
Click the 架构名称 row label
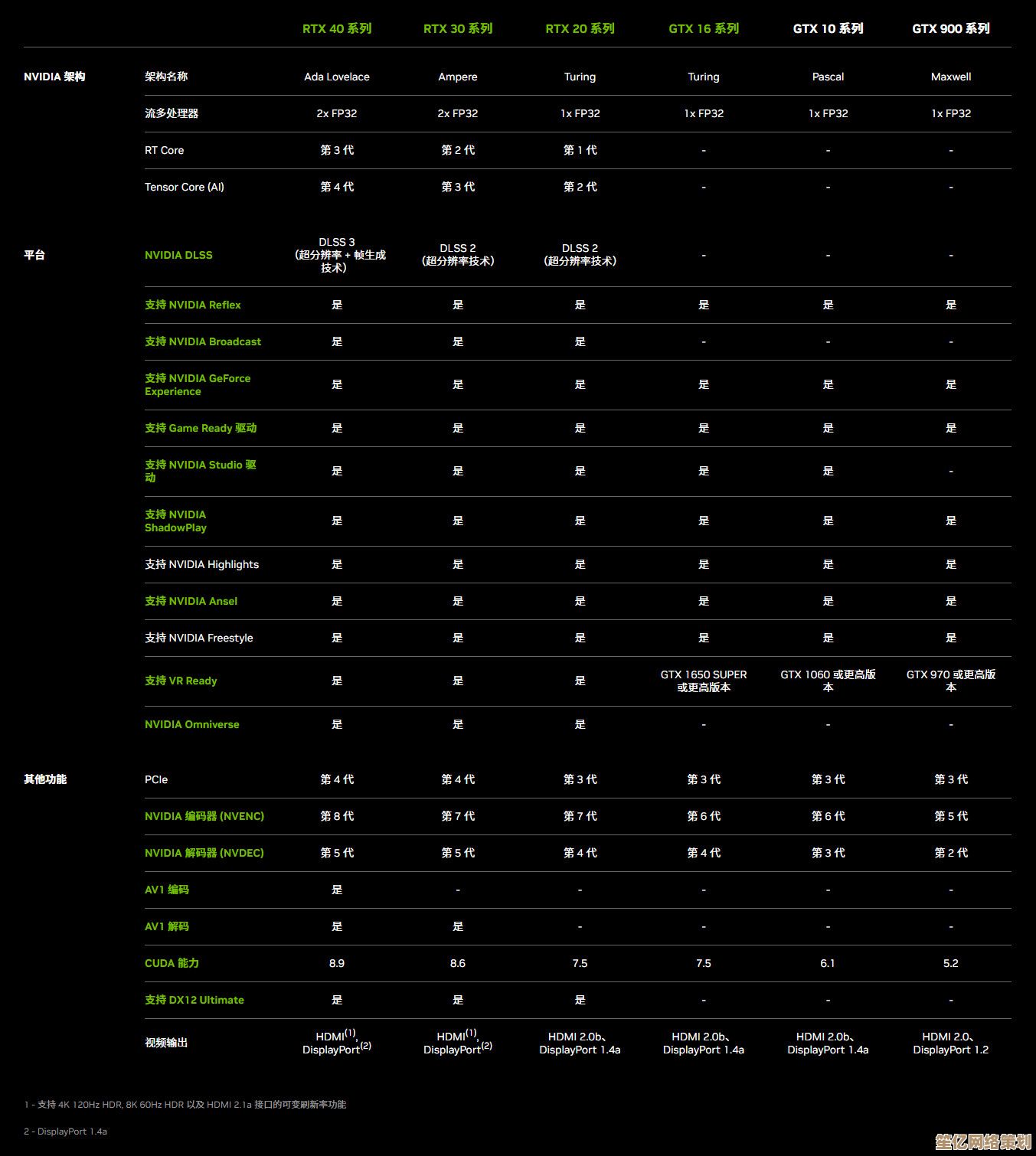(x=166, y=77)
